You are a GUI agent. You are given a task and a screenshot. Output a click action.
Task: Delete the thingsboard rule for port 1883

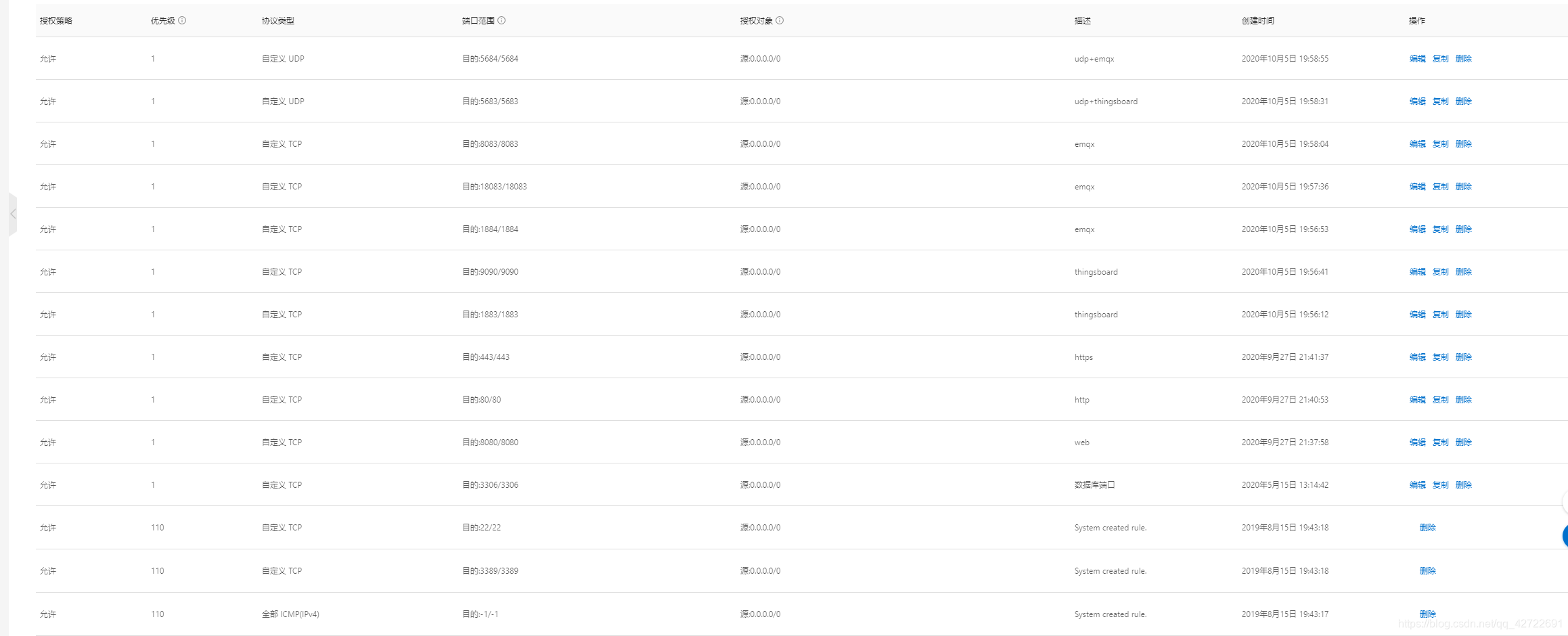click(x=1463, y=315)
